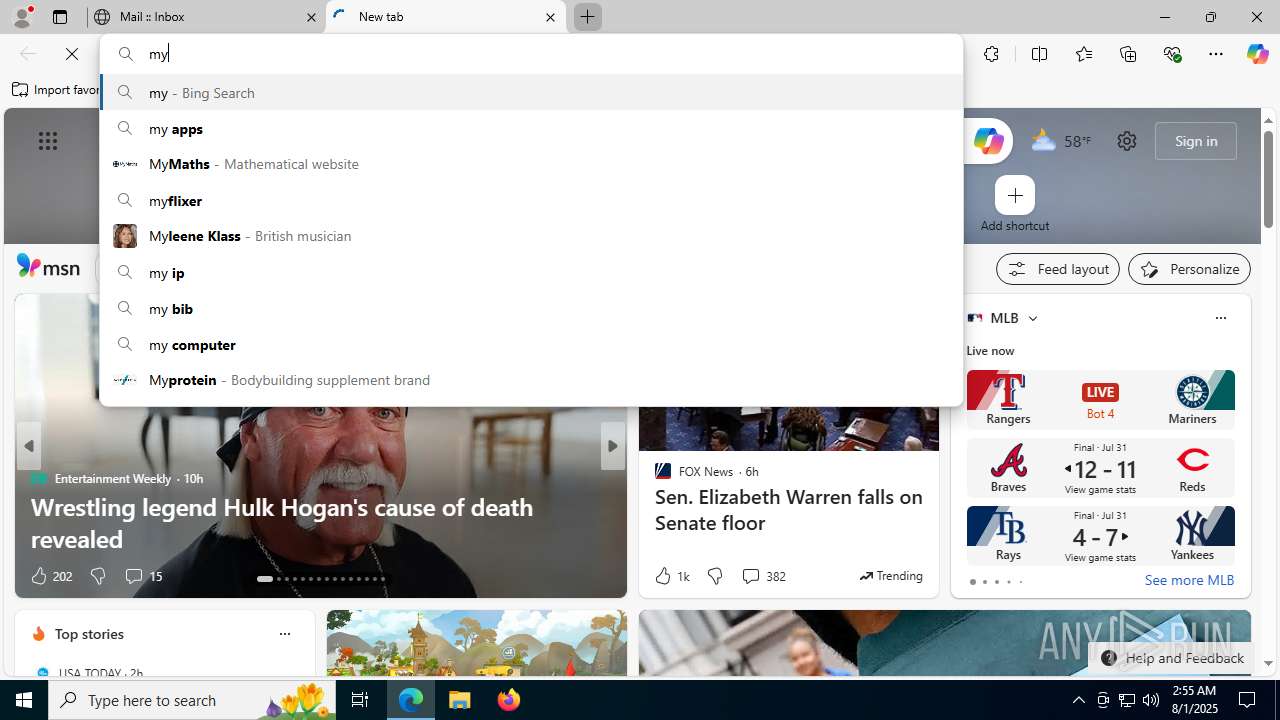Image resolution: width=1280 pixels, height=720 pixels.
Task: Go to next carousel slide arrow
Action: tap(612, 446)
